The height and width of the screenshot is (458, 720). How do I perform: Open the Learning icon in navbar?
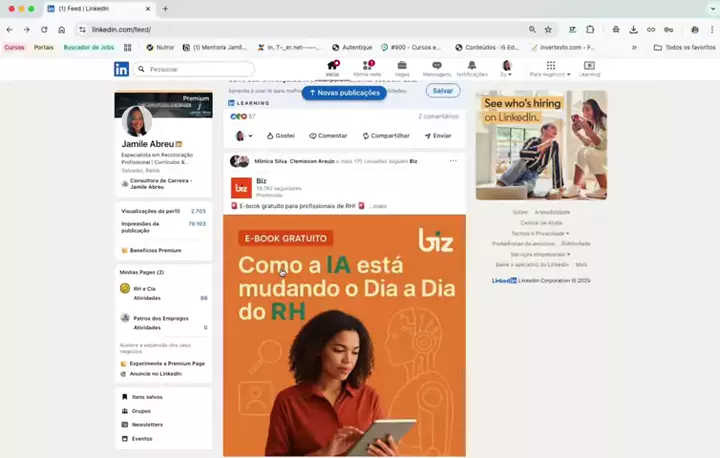click(589, 68)
